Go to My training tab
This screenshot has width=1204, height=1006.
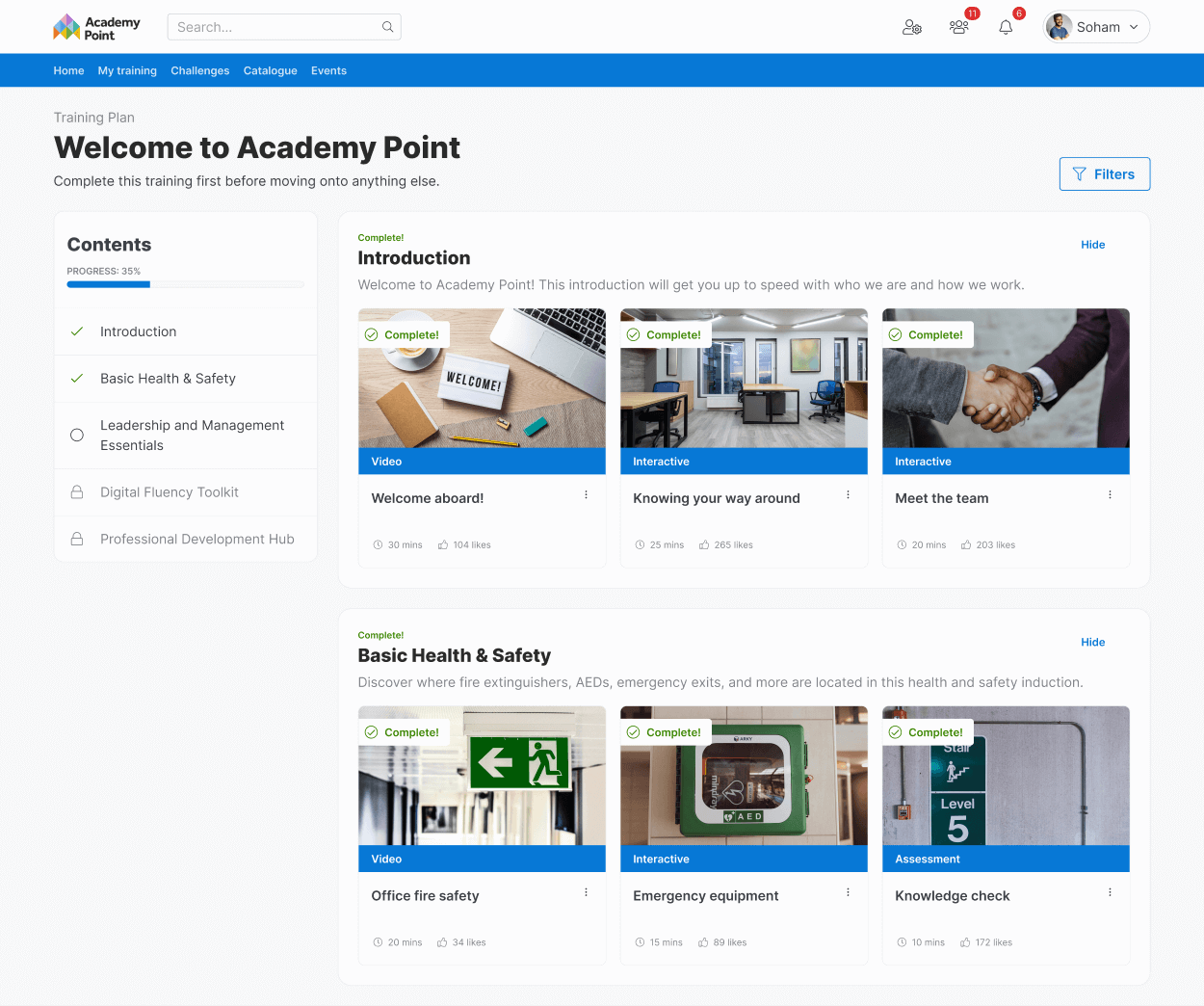[x=127, y=70]
